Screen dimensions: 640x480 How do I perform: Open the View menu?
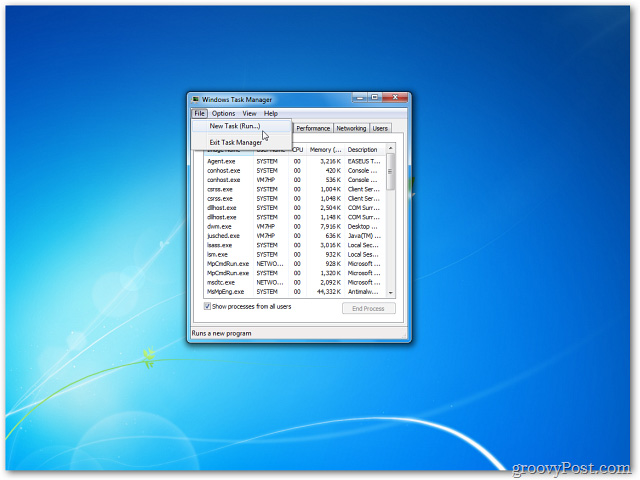(x=249, y=113)
